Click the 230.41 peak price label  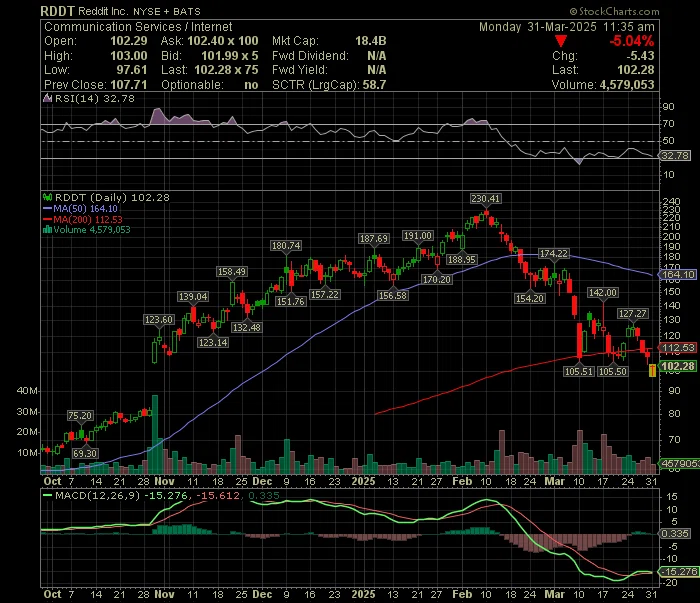485,199
